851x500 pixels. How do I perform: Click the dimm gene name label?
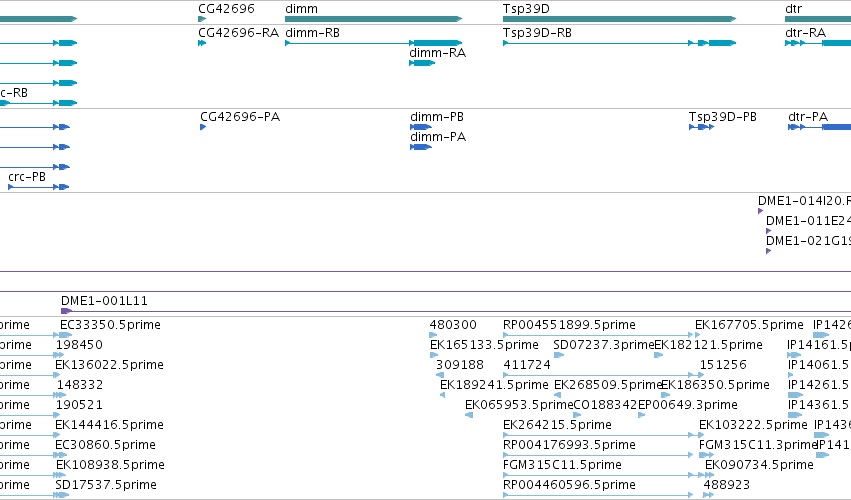[x=301, y=9]
